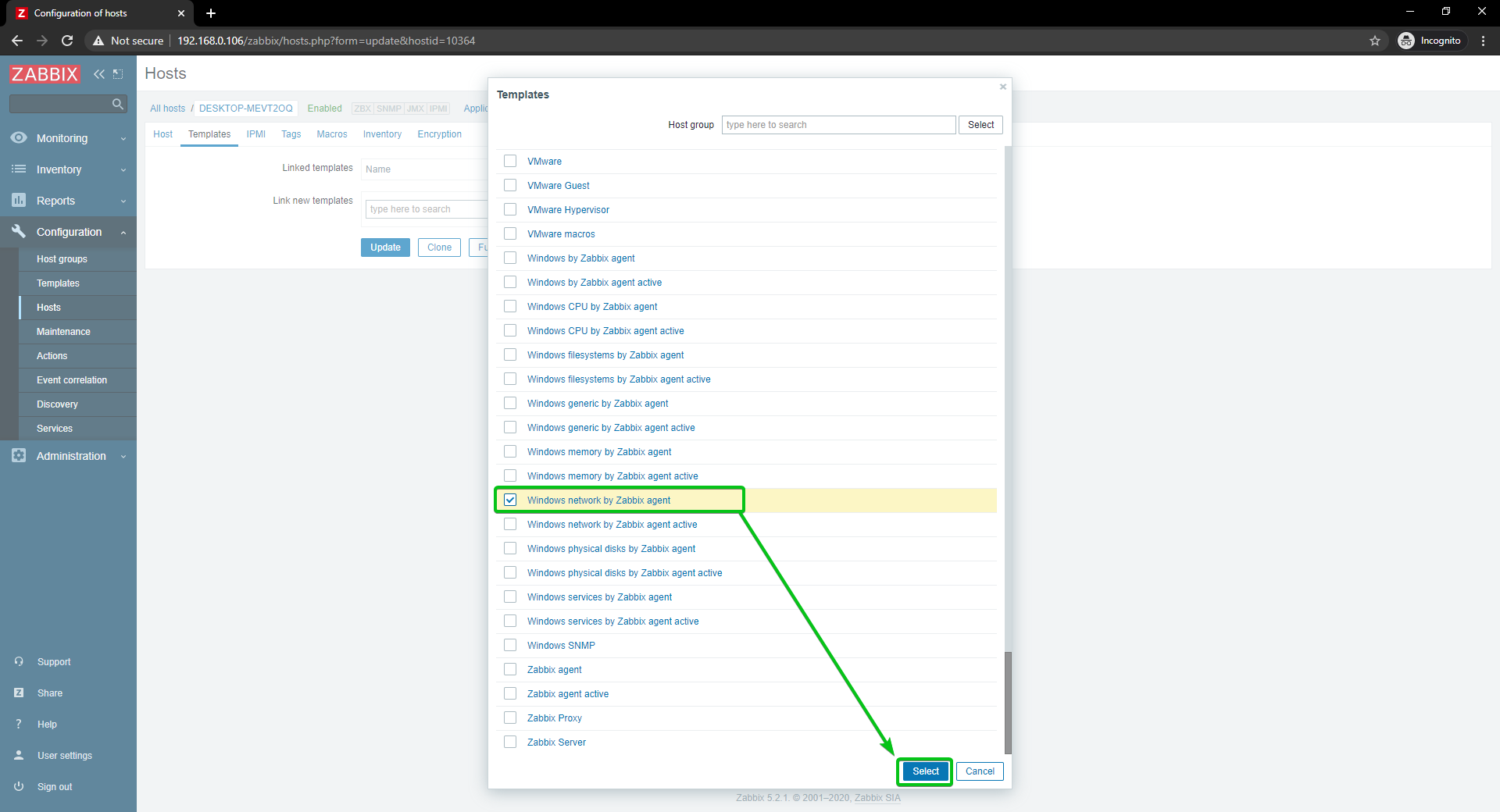Uncheck Windows network by Zabbix agent
The image size is (1500, 812).
click(510, 500)
